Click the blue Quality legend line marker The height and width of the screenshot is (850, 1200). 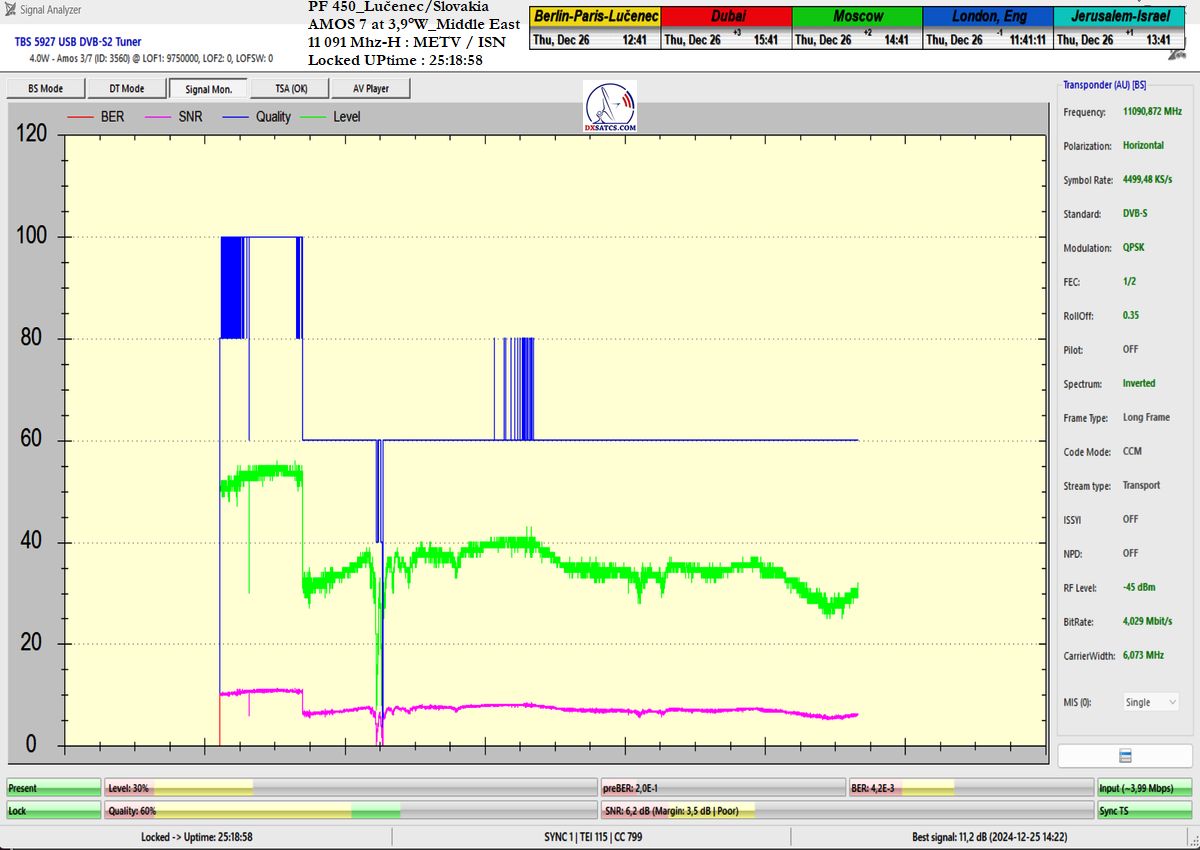click(x=236, y=117)
